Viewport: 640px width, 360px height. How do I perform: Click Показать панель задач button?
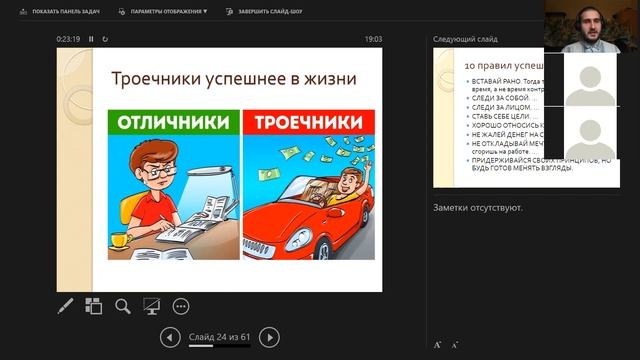point(60,11)
